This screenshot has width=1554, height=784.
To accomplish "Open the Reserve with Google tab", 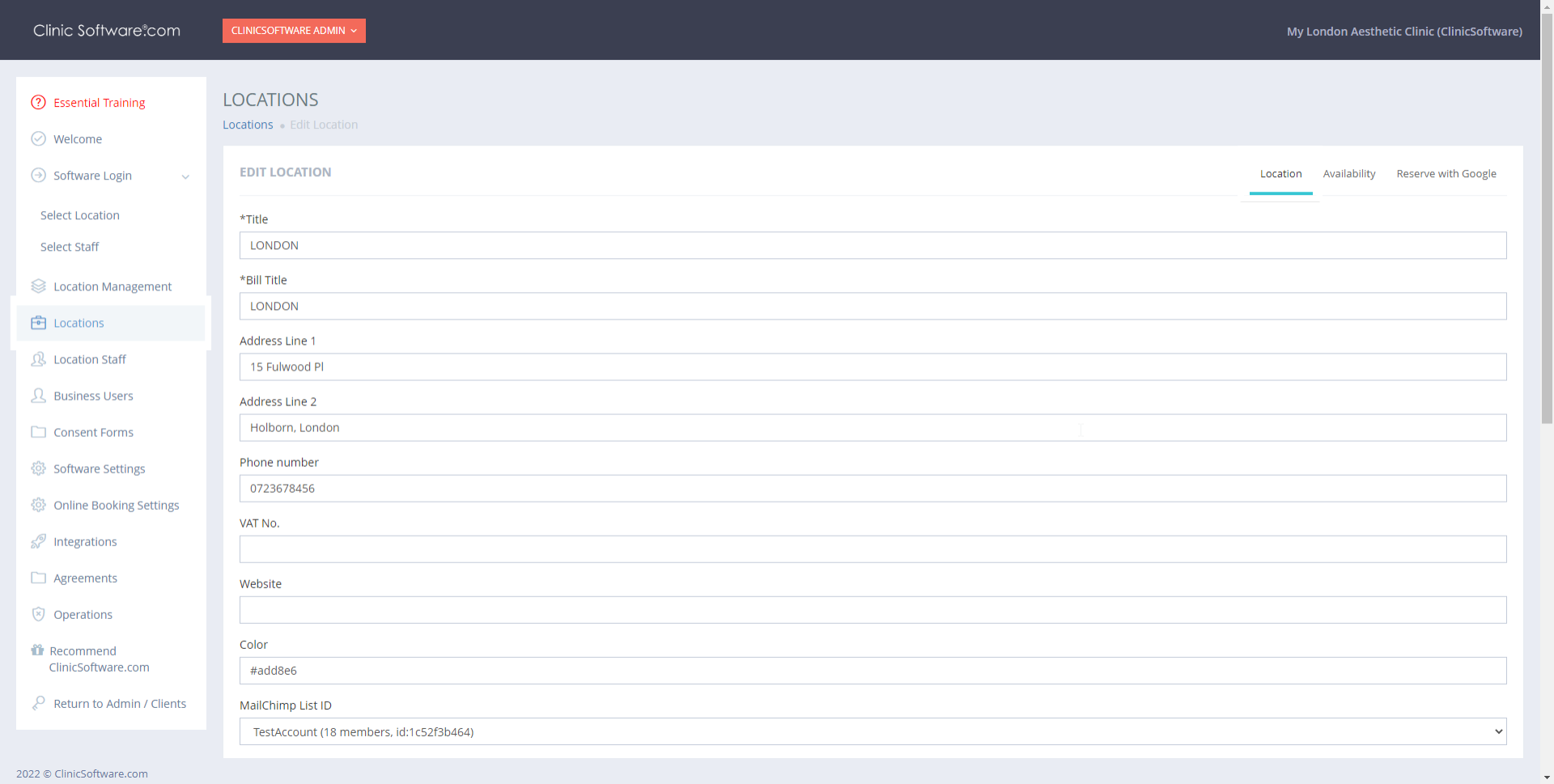I will click(x=1446, y=174).
